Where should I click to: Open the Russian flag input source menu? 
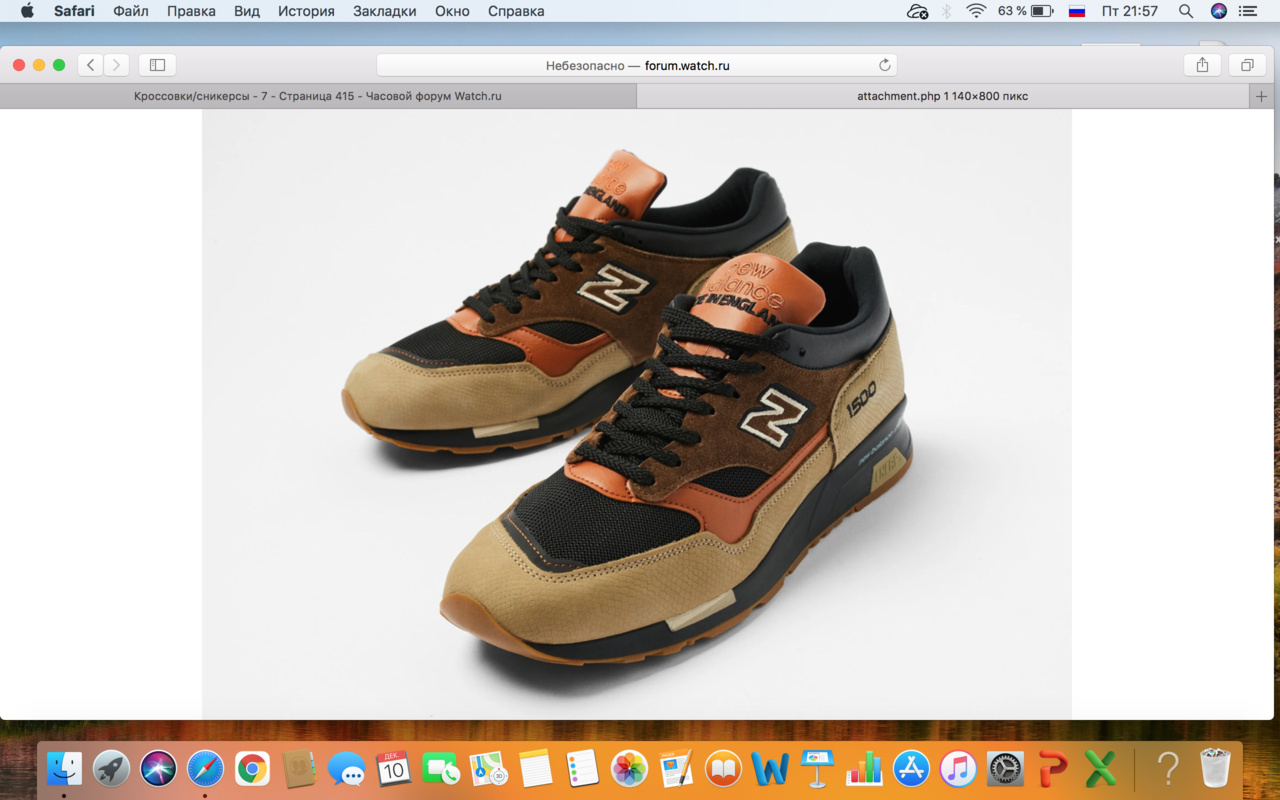1077,11
